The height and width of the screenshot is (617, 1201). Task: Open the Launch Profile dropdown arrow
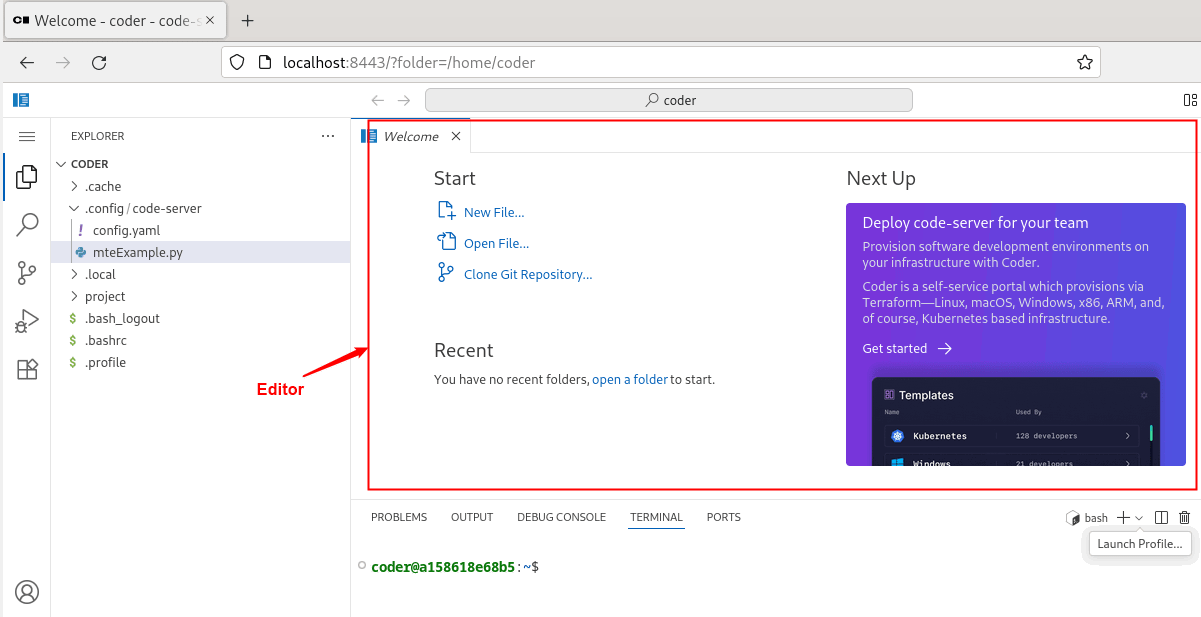(1139, 518)
